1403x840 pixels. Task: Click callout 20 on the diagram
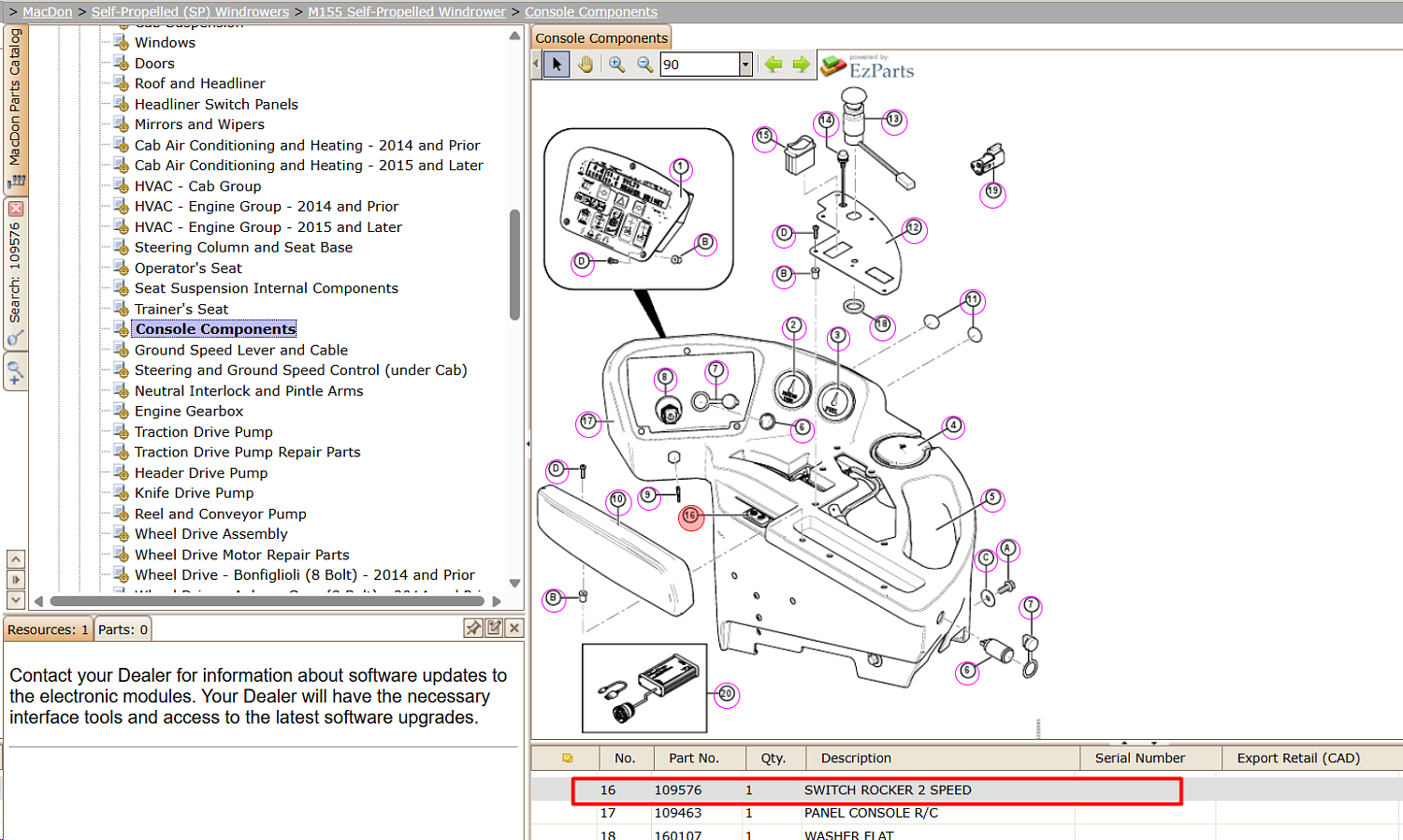pyautogui.click(x=727, y=694)
